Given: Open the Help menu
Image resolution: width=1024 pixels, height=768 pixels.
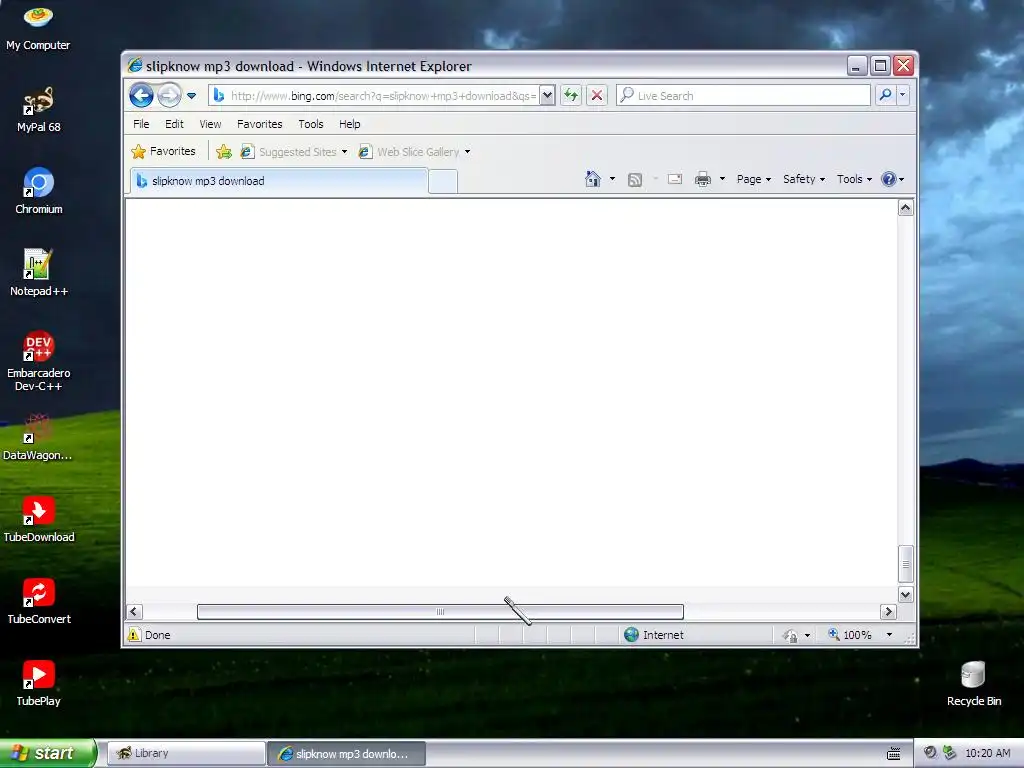Looking at the screenshot, I should (349, 124).
